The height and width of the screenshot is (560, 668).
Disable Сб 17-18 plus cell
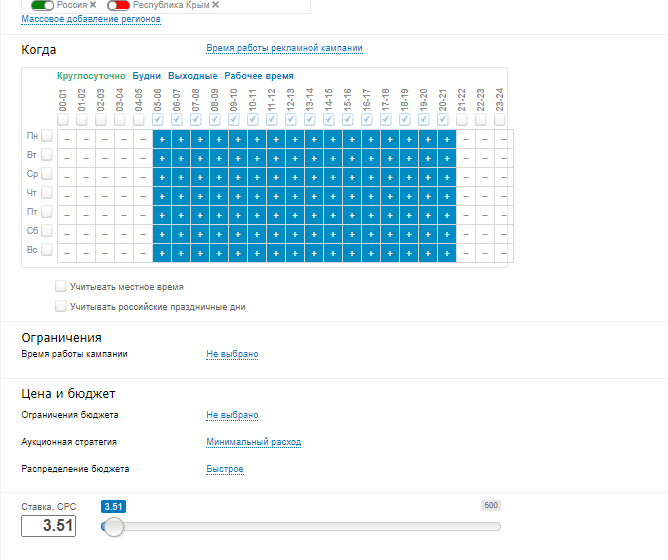coord(390,234)
